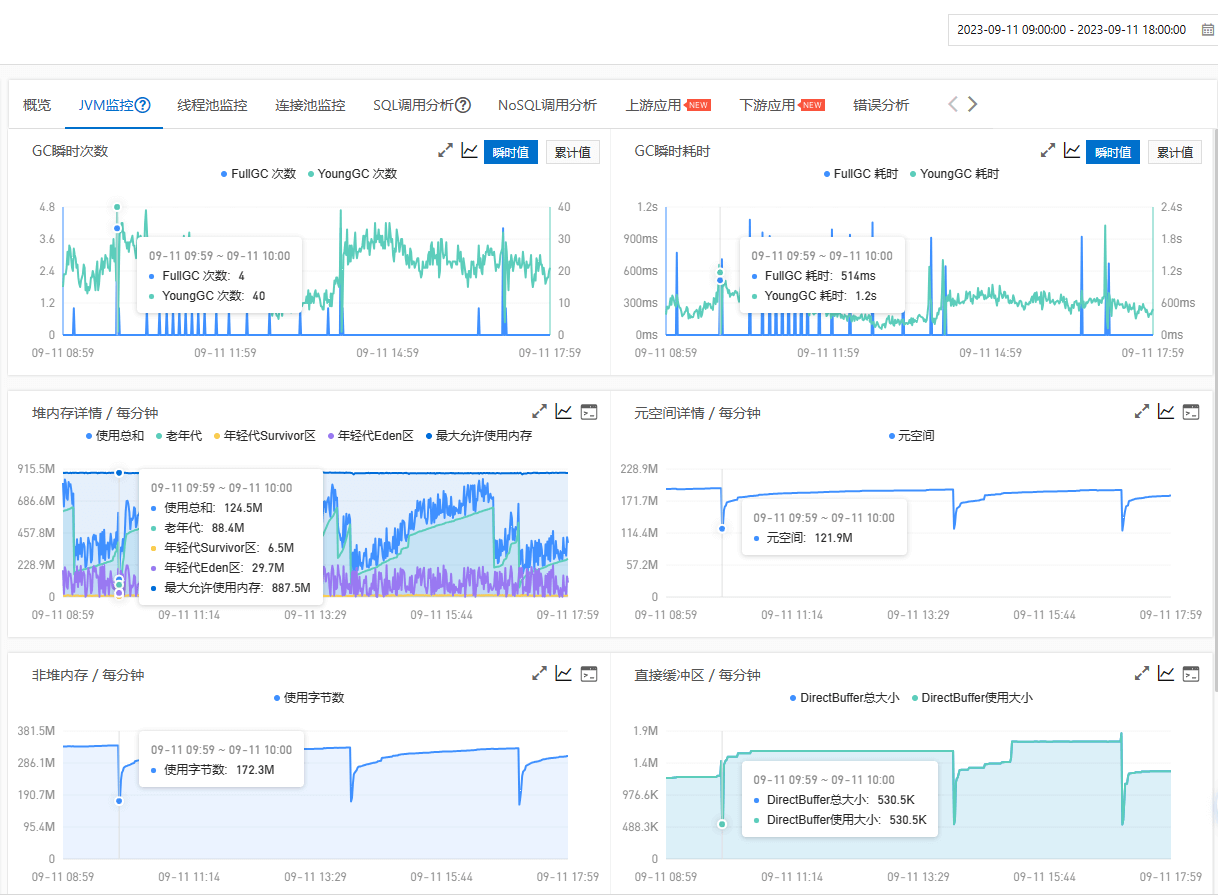Open line chart view for 堆内存详情

tap(564, 411)
